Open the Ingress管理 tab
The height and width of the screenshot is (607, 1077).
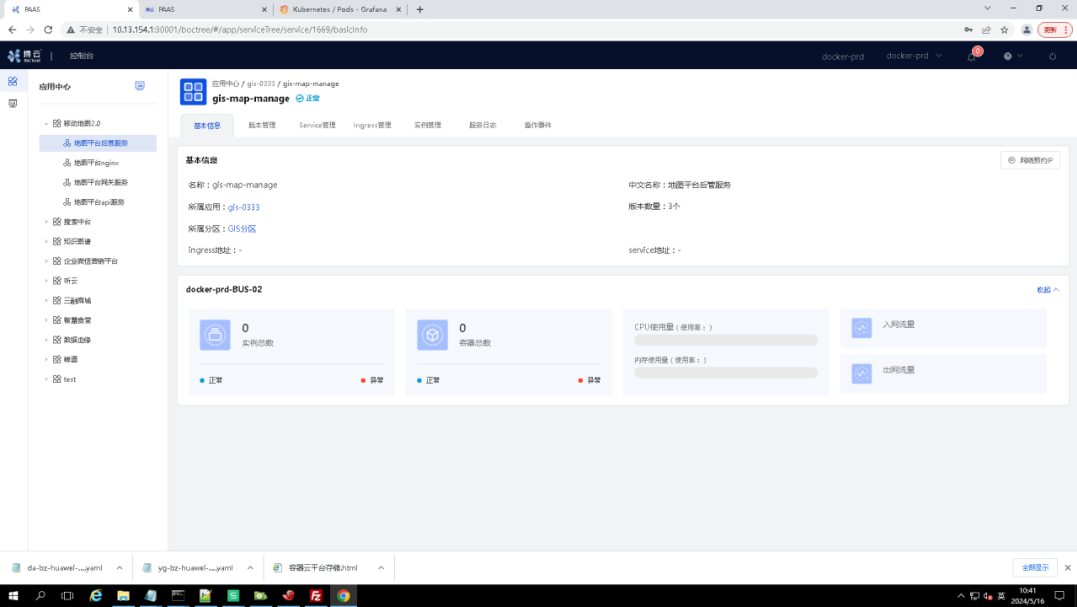click(372, 125)
